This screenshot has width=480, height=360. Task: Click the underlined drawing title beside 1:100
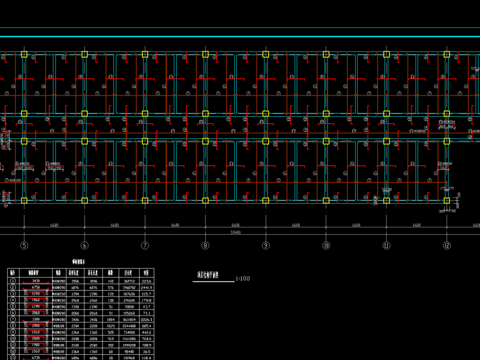(208, 275)
